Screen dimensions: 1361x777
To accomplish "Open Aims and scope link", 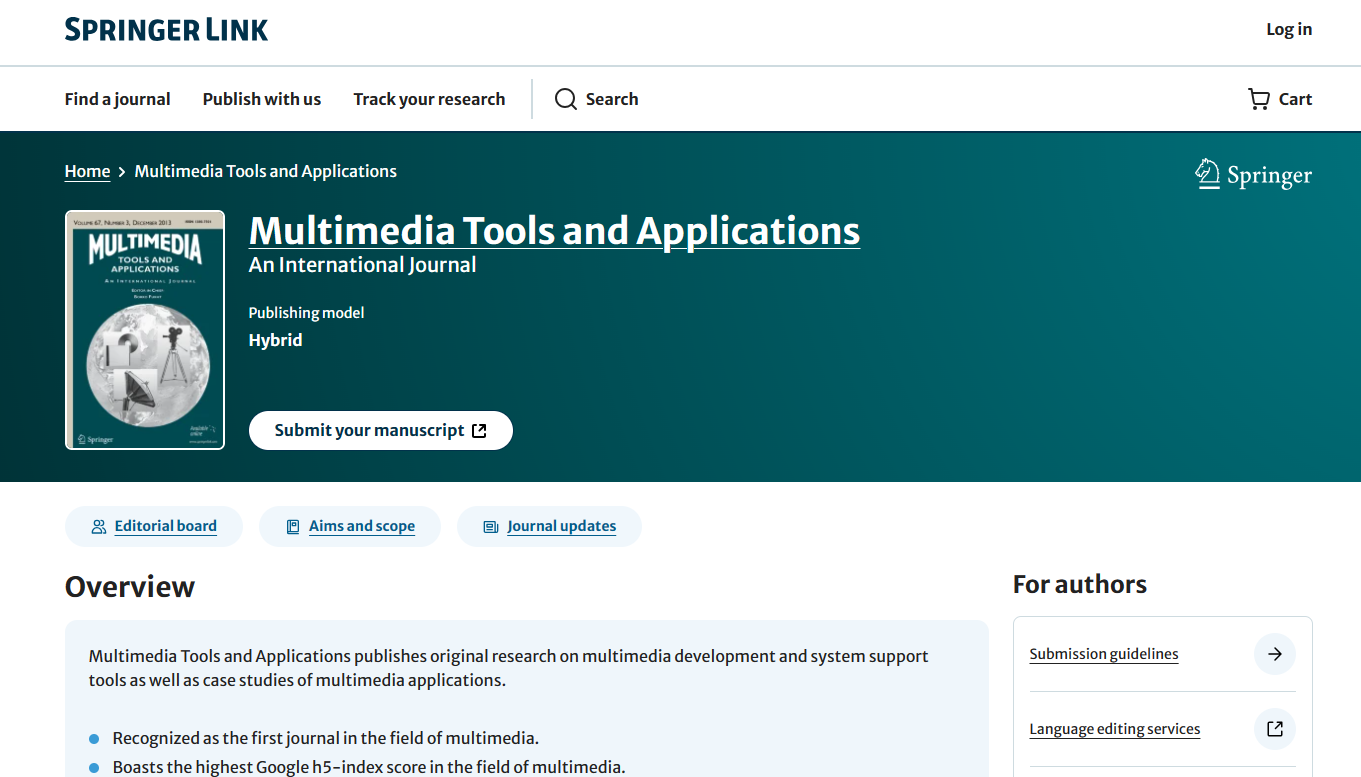I will coord(362,526).
